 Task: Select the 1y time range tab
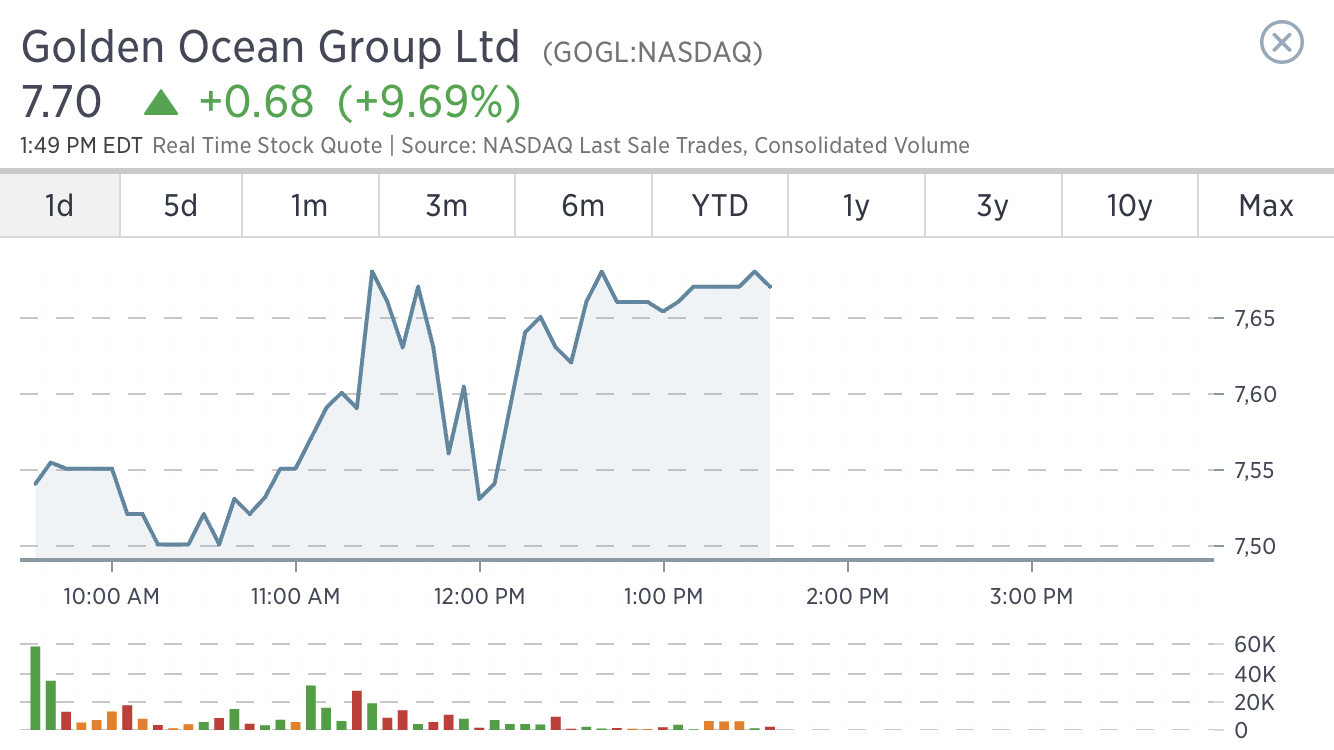(856, 206)
